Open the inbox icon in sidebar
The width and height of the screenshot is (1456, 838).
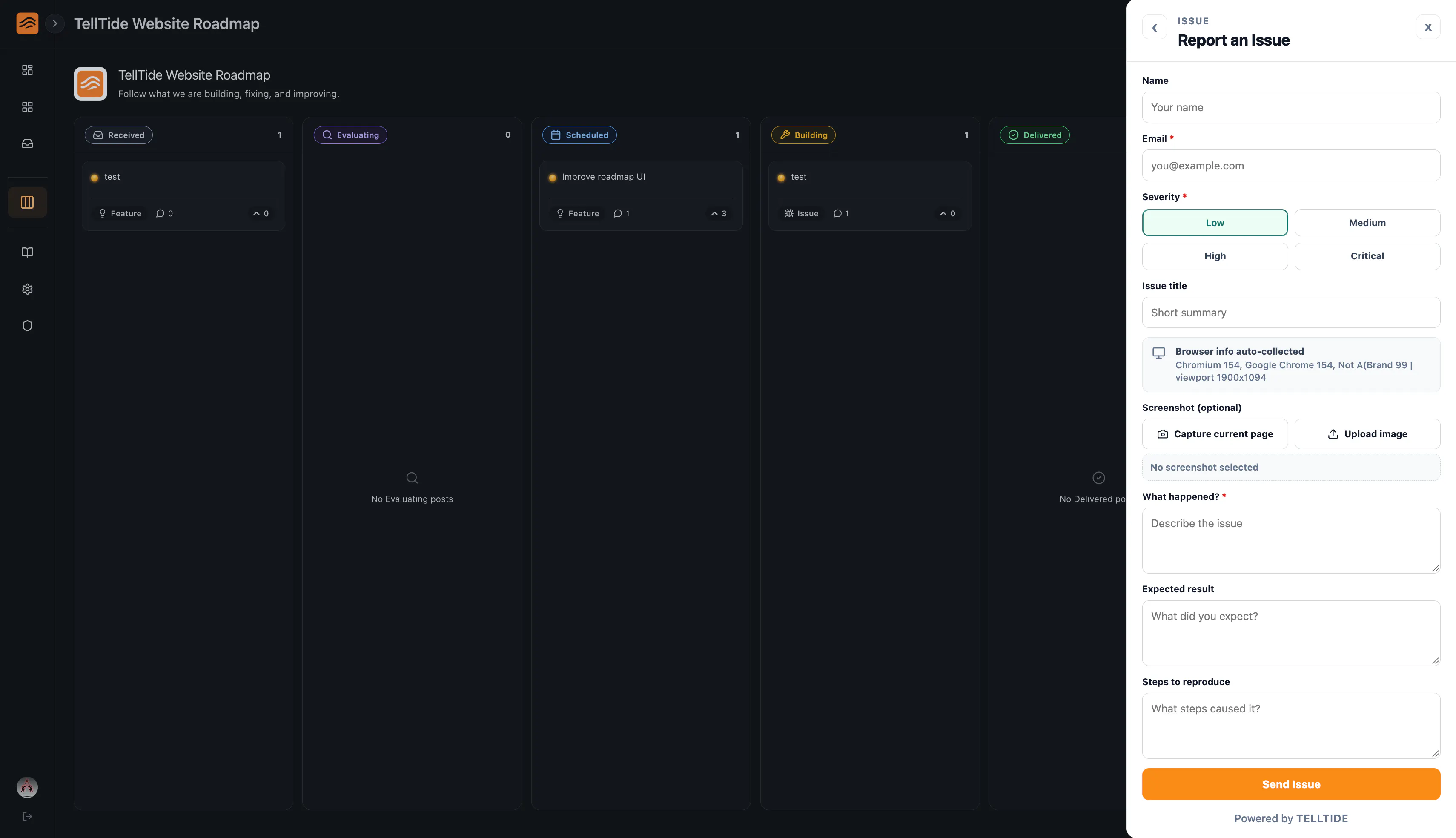(x=27, y=144)
